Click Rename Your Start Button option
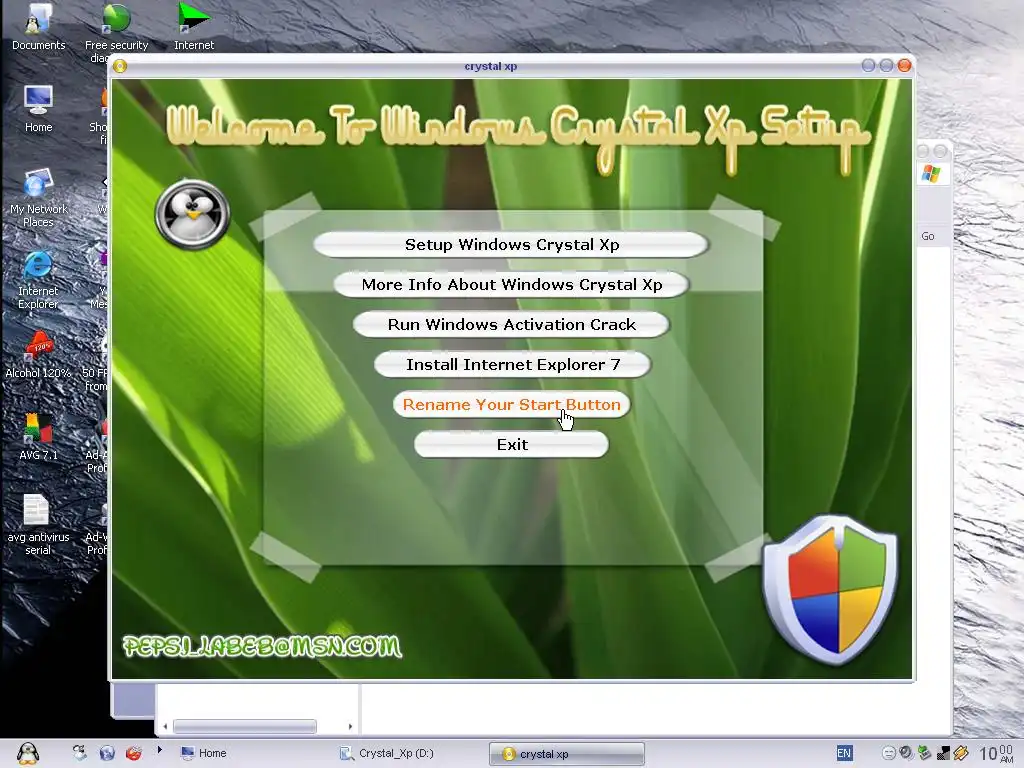Image resolution: width=1024 pixels, height=768 pixels. coord(511,404)
